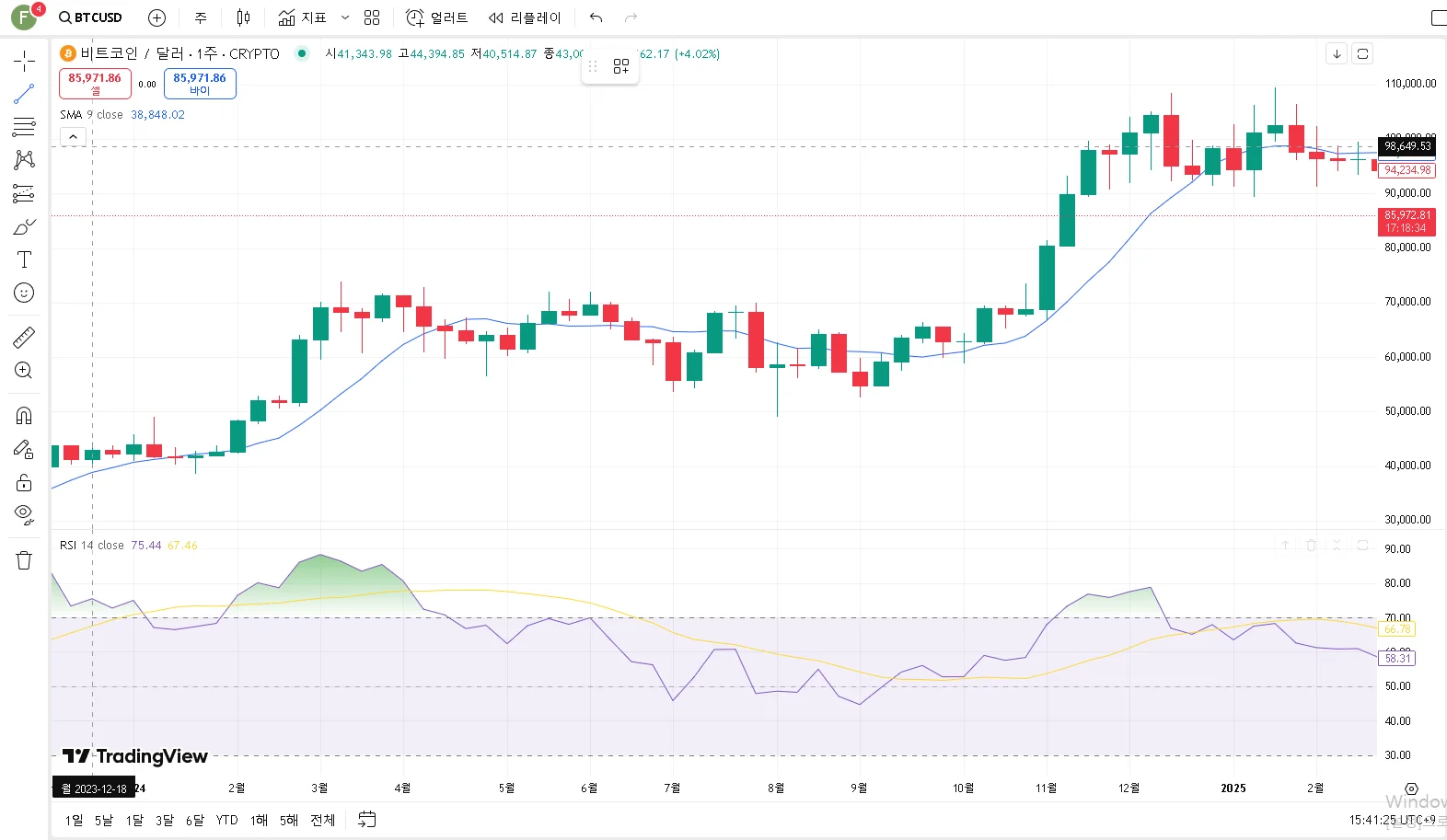Click the red 85,971.86 sell button
The image size is (1447, 840).
95,83
